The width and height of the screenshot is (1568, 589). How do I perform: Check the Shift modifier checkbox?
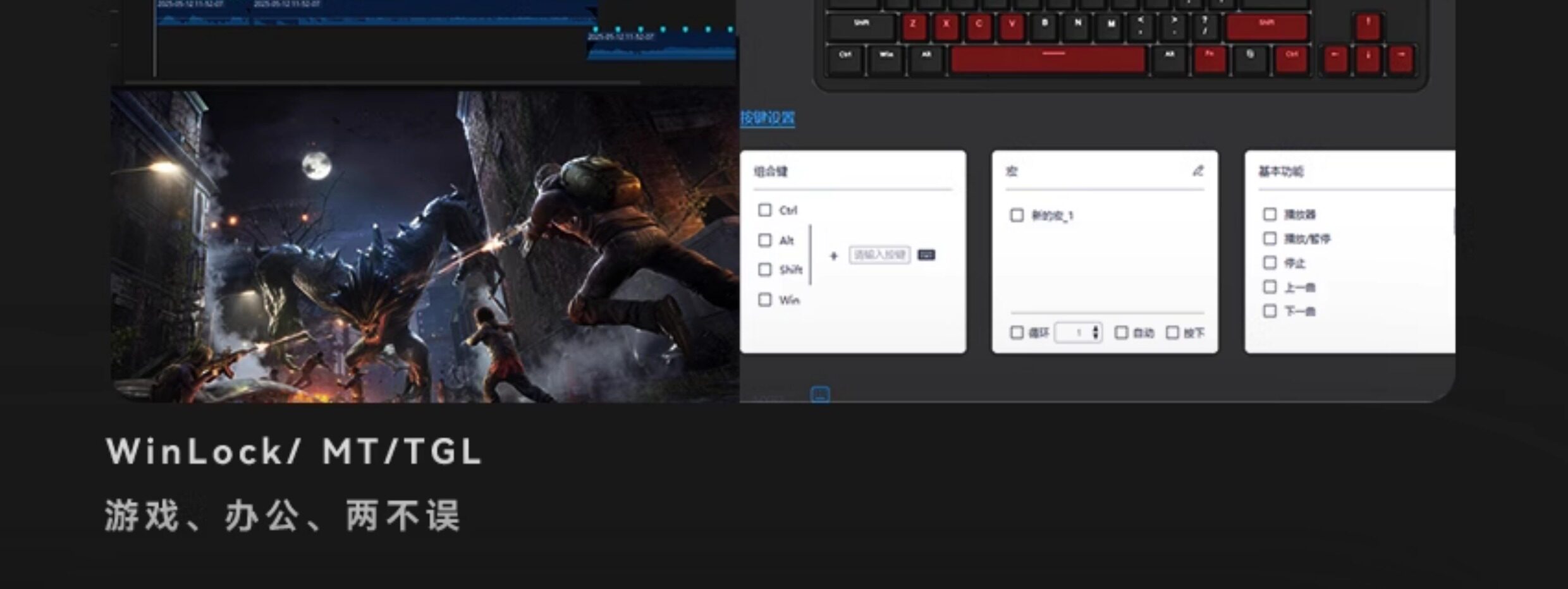pos(765,270)
